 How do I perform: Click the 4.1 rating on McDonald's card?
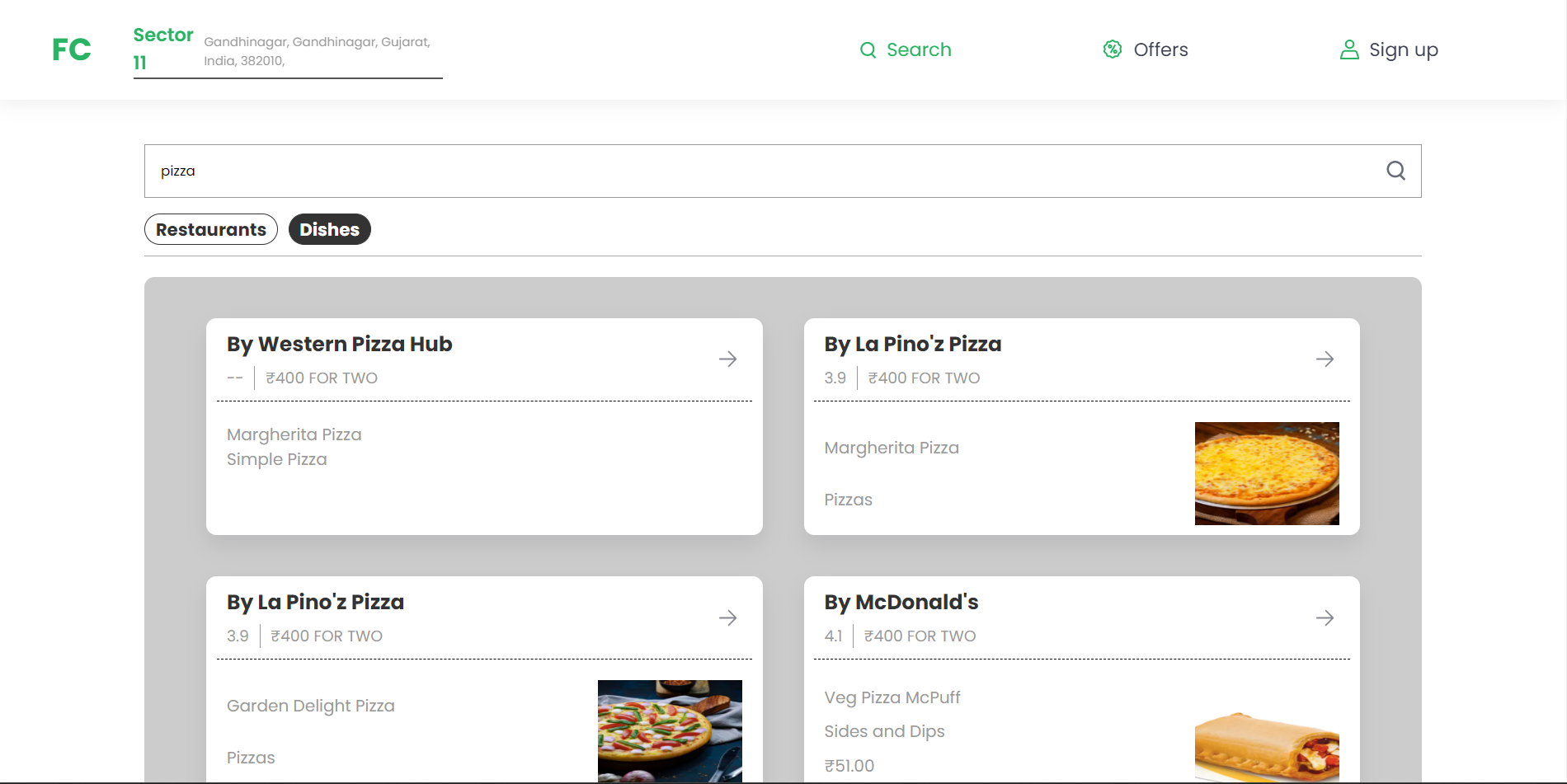[833, 636]
